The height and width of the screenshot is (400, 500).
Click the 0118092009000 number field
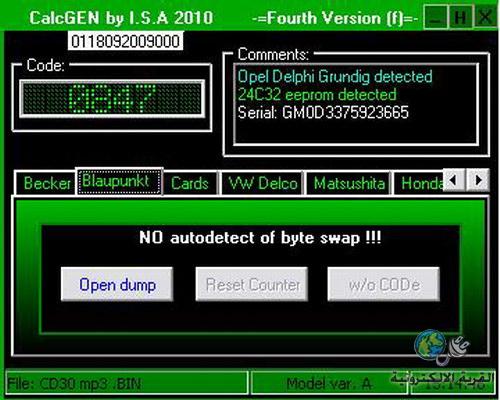126,41
